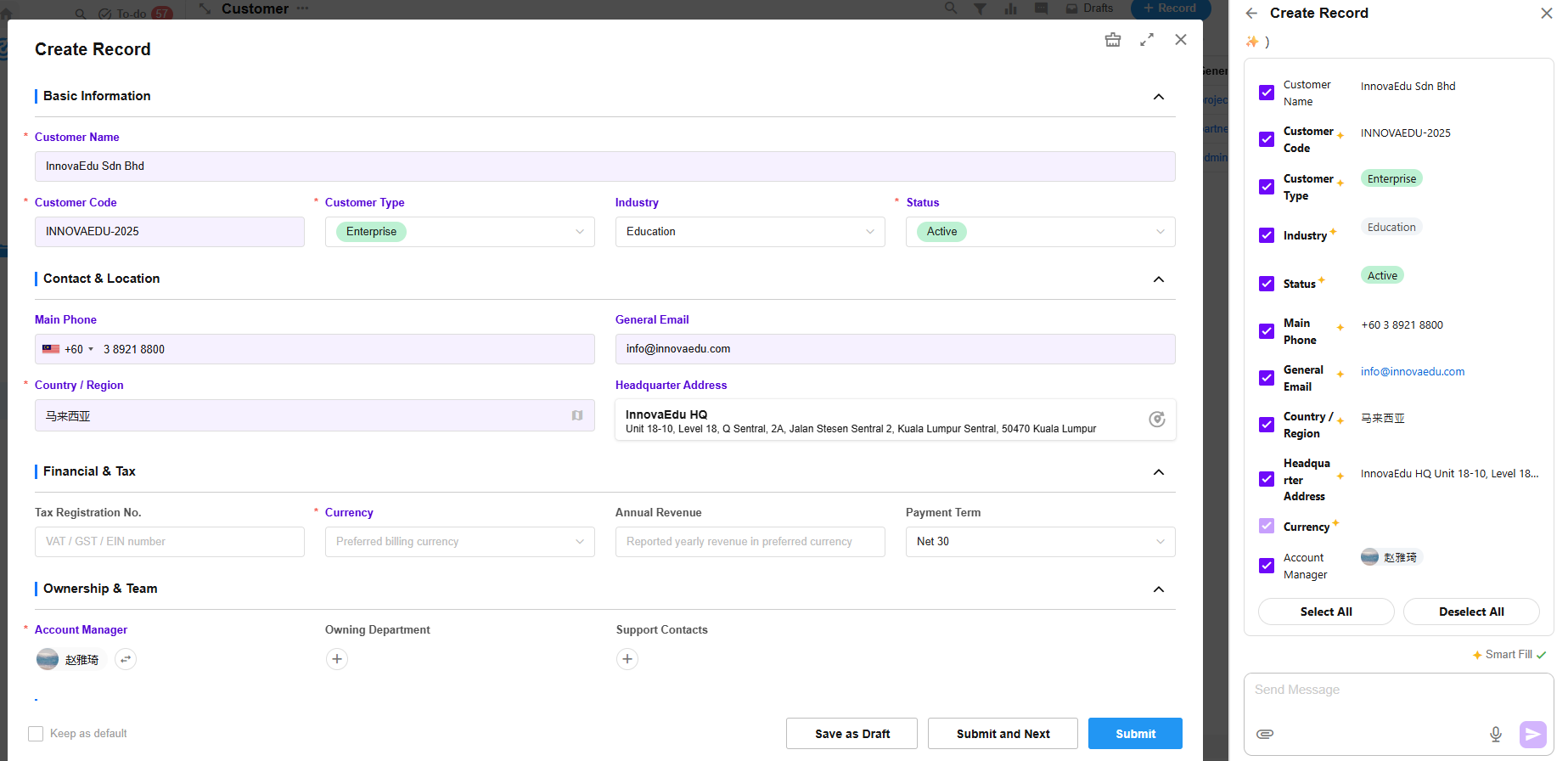Enable the Keep as default checkbox
The image size is (1568, 761).
[x=36, y=734]
